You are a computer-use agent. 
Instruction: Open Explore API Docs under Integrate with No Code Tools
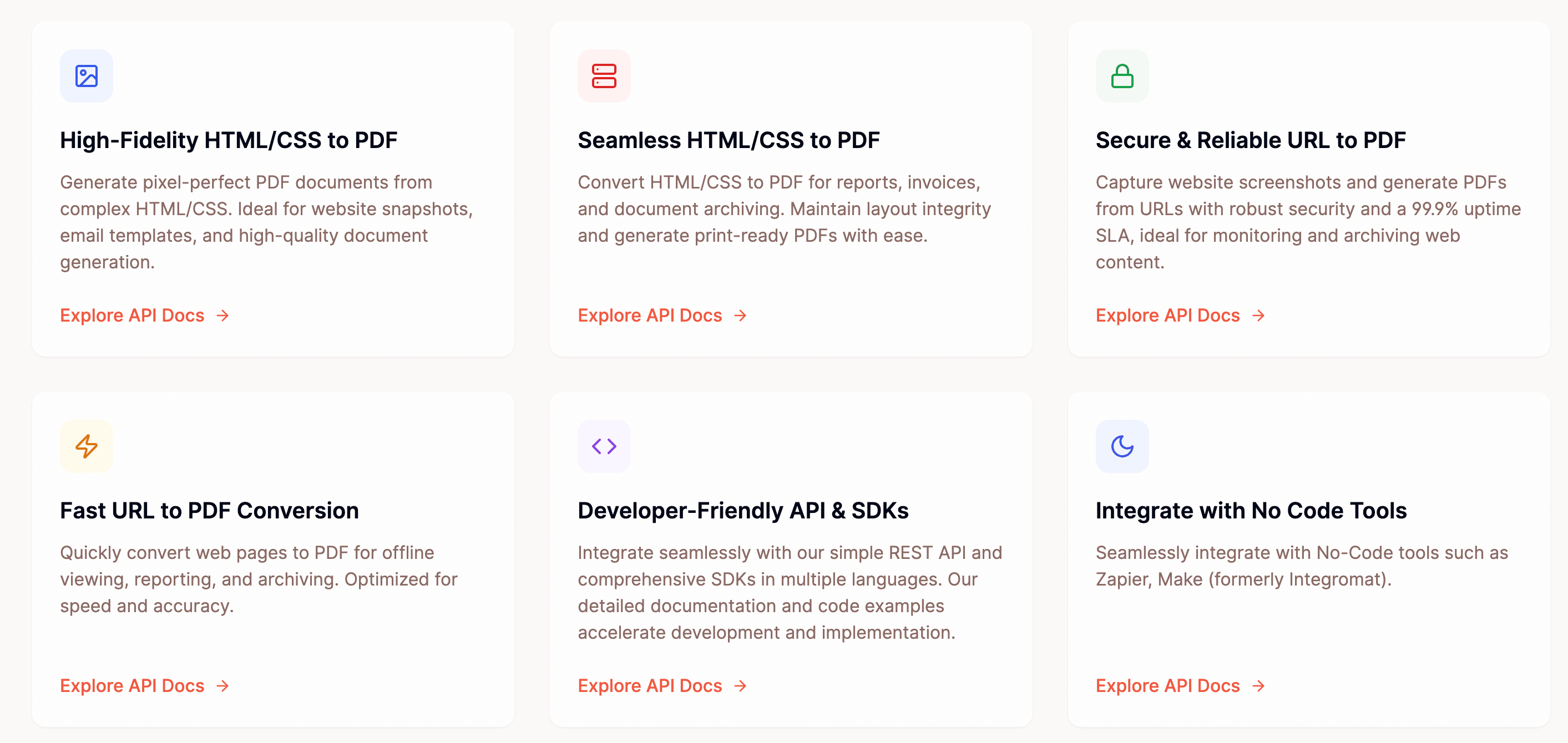1167,686
